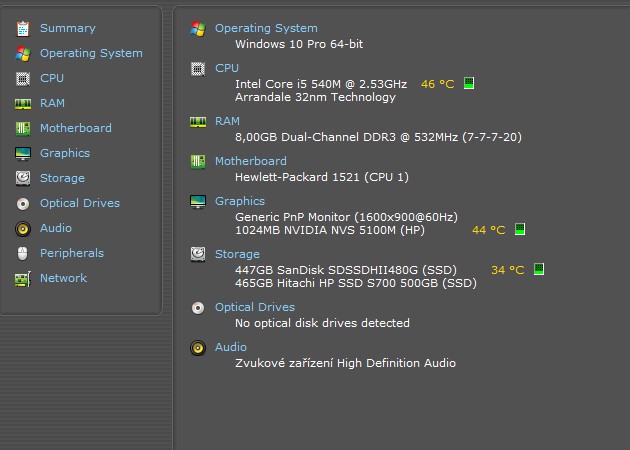Click the Audio speaker icon in sidebar

[23, 229]
